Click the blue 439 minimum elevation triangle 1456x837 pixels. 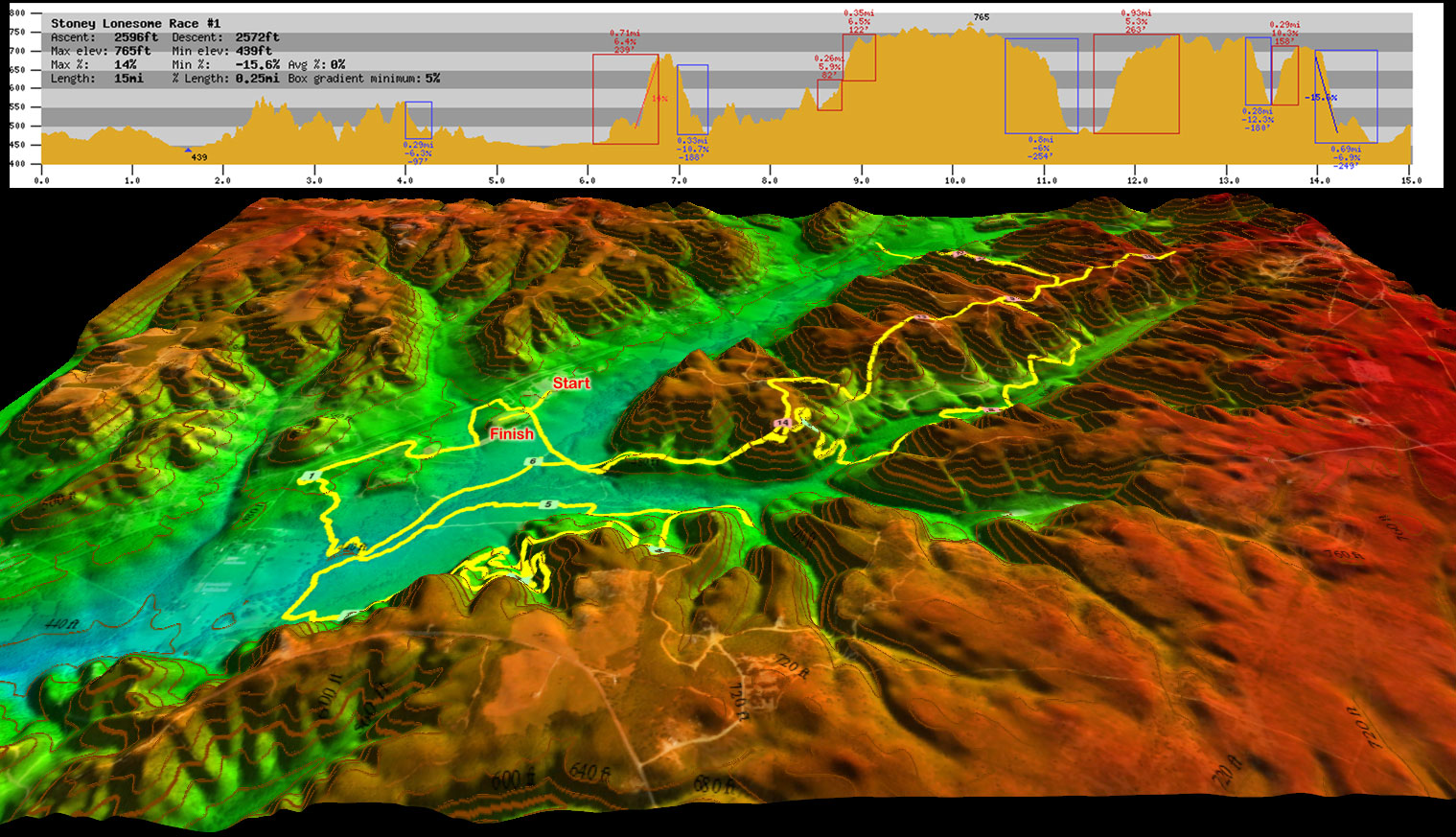pos(188,150)
